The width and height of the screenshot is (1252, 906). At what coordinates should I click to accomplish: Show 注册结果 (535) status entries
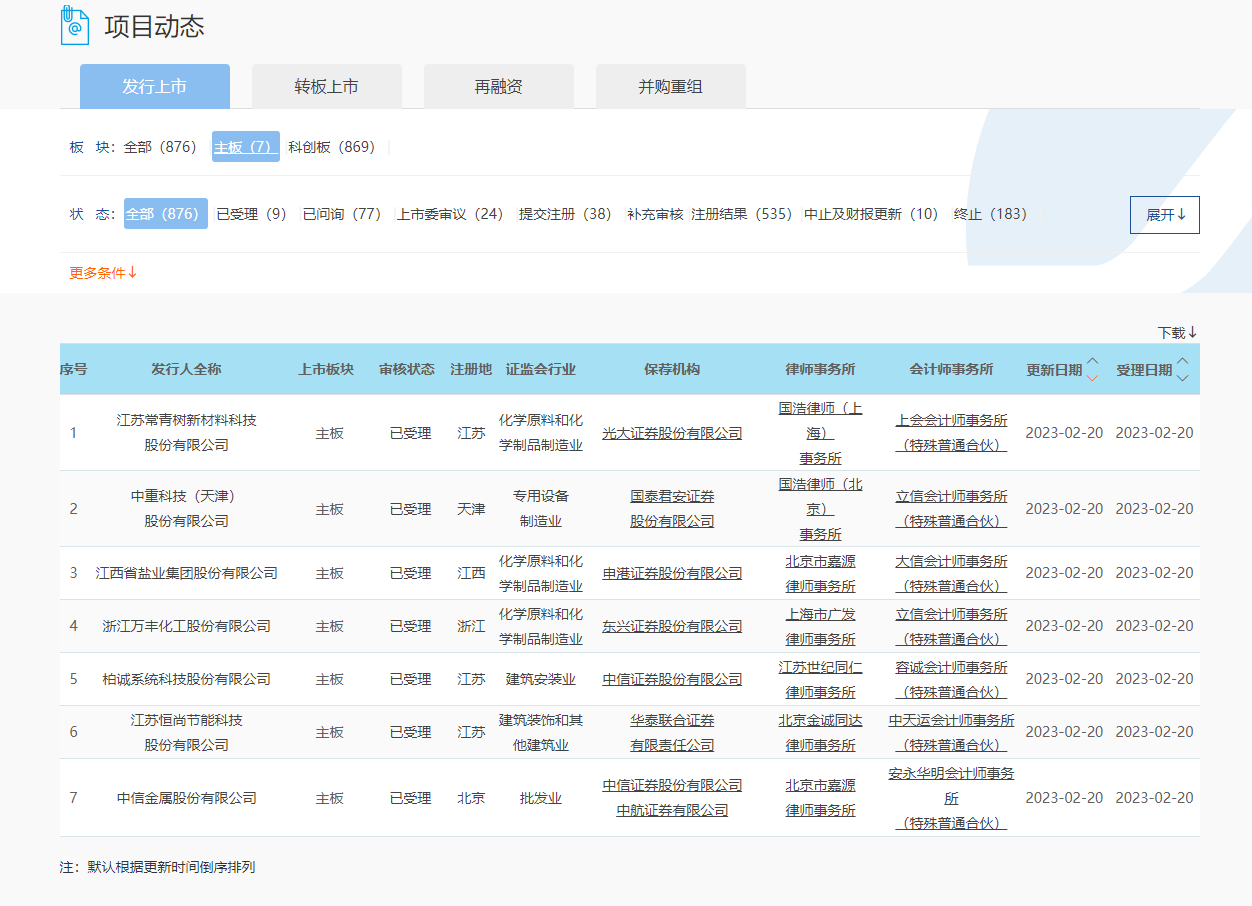point(741,214)
